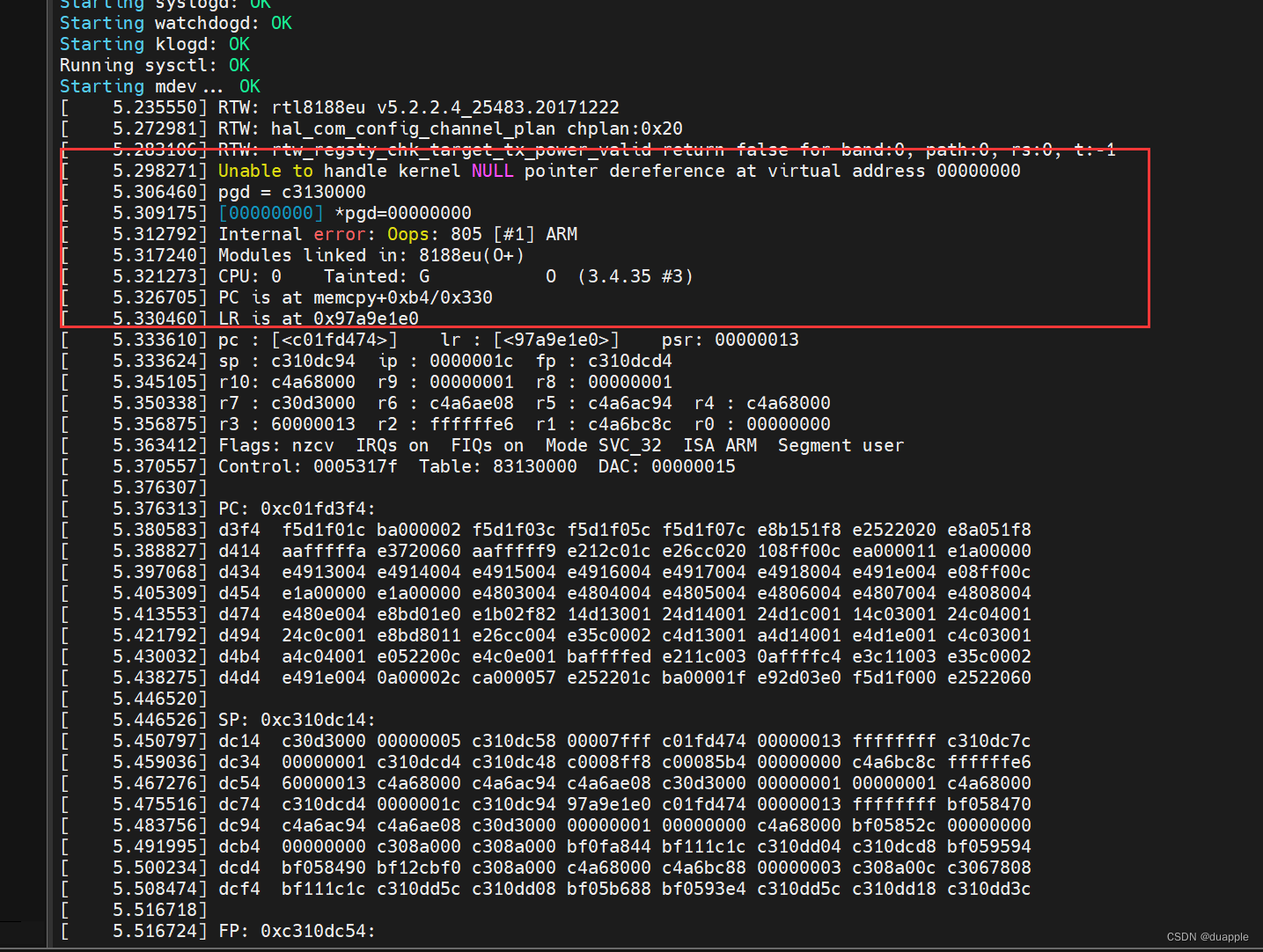The height and width of the screenshot is (952, 1263).
Task: Click 'Table: 83130000' value
Action: click(498, 466)
